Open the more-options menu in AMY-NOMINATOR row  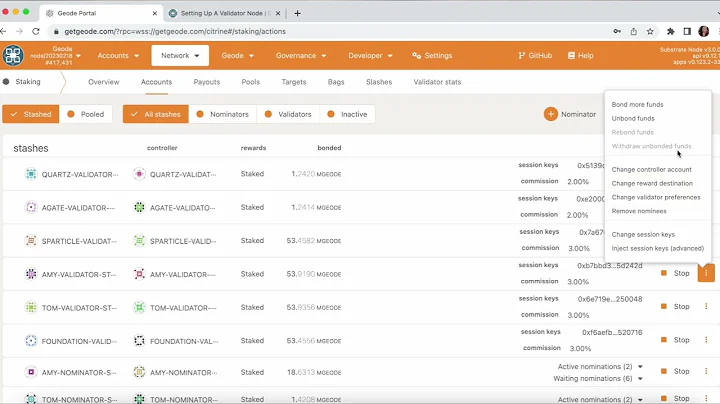pyautogui.click(x=706, y=371)
